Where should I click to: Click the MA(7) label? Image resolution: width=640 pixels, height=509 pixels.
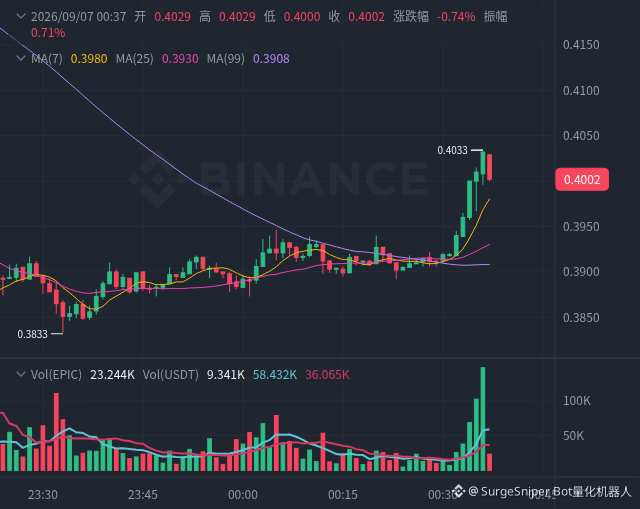click(x=47, y=59)
